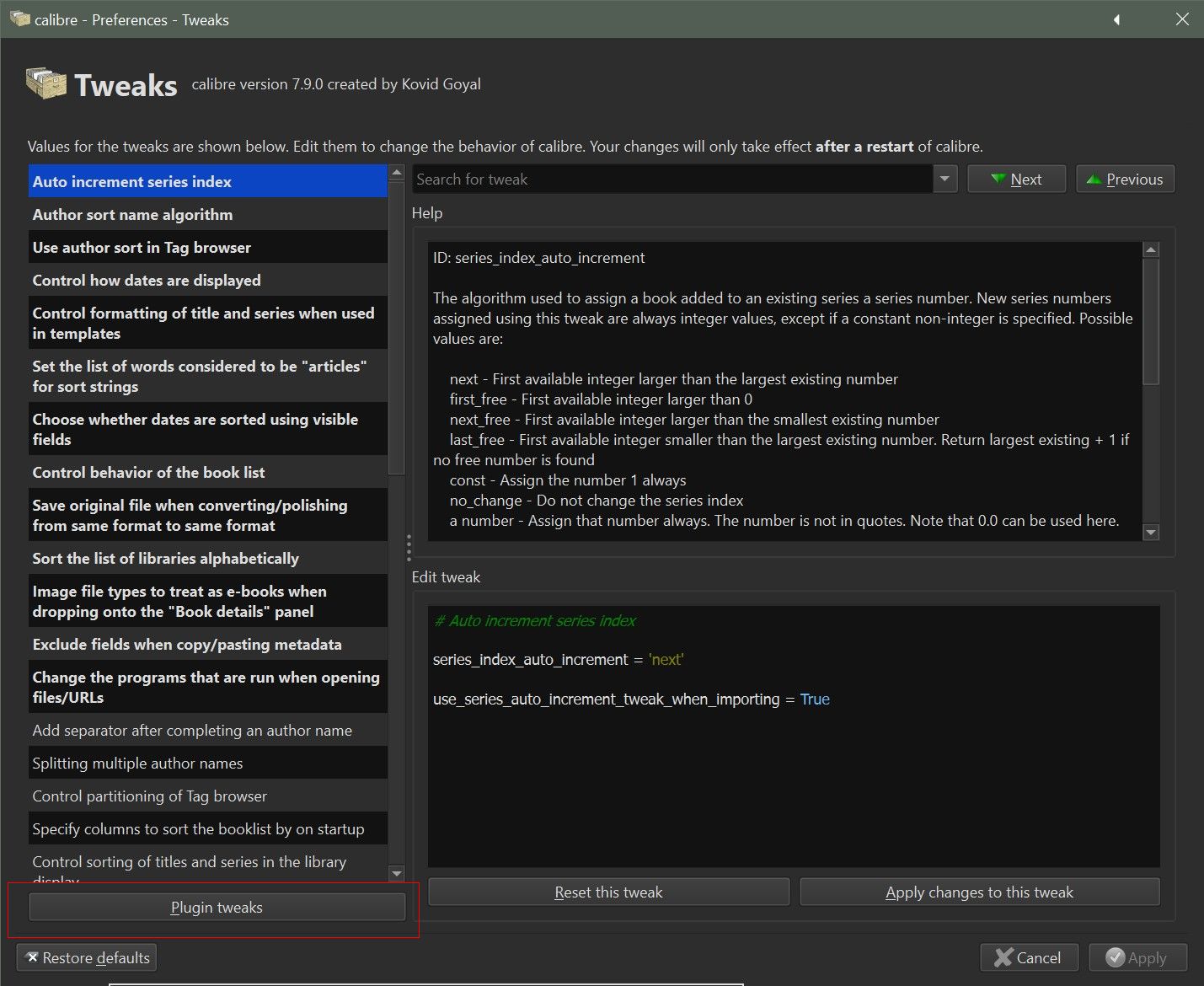
Task: Click the first_free option line in Help
Action: [601, 399]
